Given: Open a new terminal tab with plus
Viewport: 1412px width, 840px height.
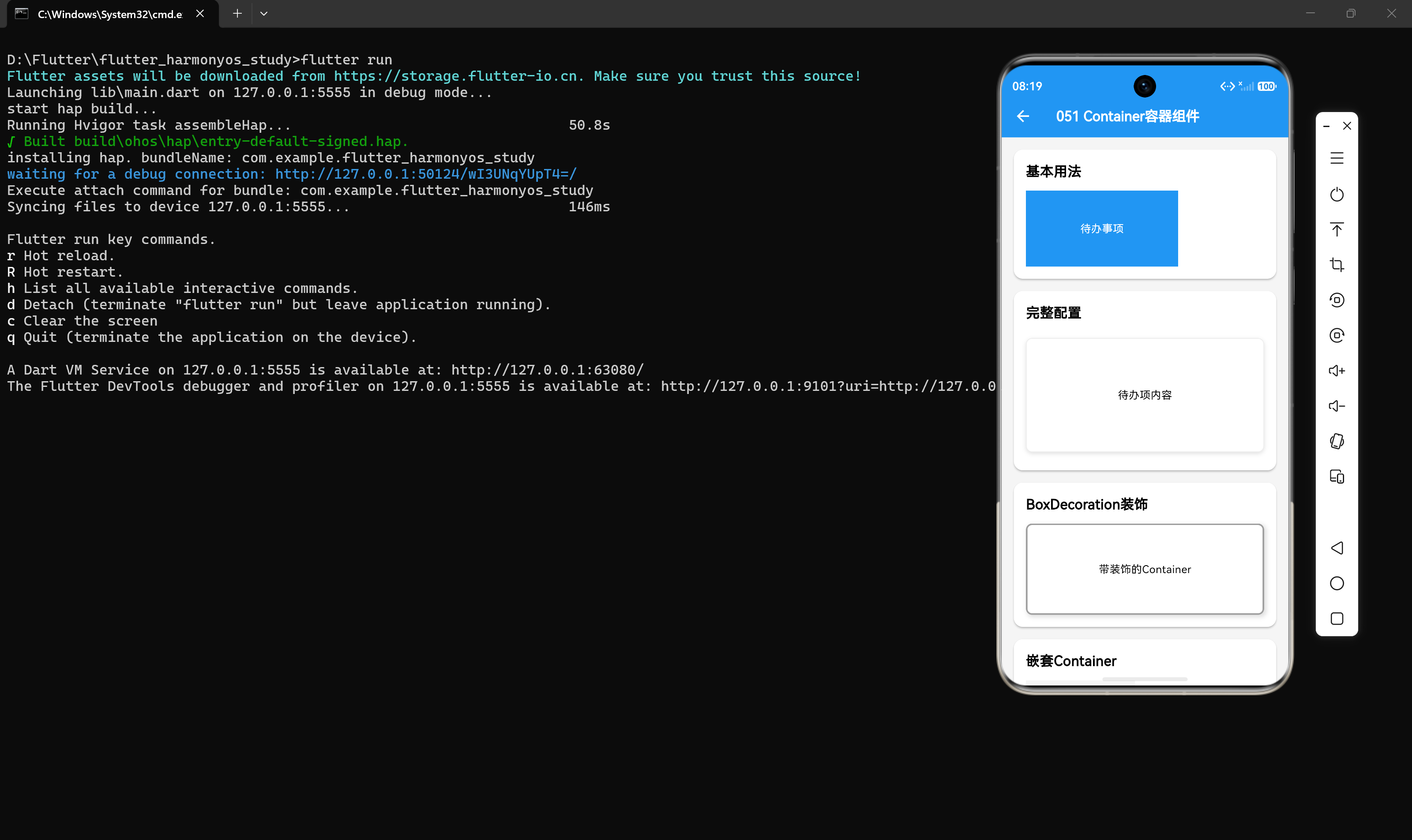Looking at the screenshot, I should point(237,14).
